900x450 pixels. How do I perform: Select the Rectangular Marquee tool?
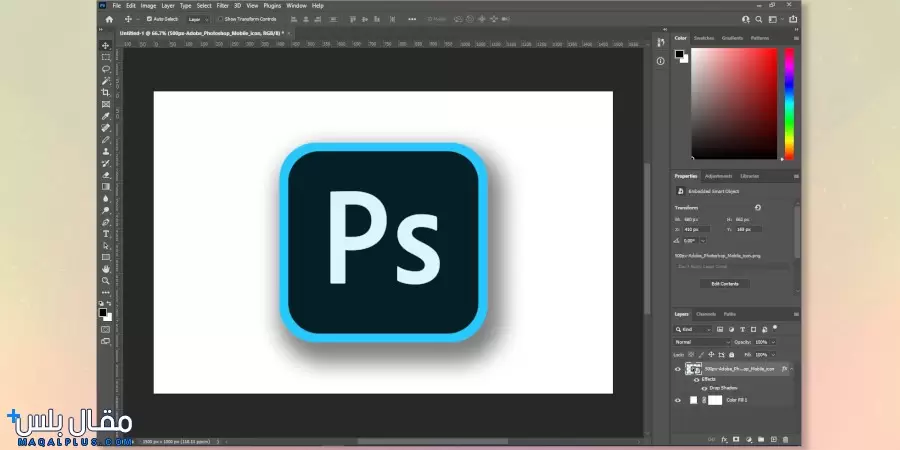click(x=106, y=57)
